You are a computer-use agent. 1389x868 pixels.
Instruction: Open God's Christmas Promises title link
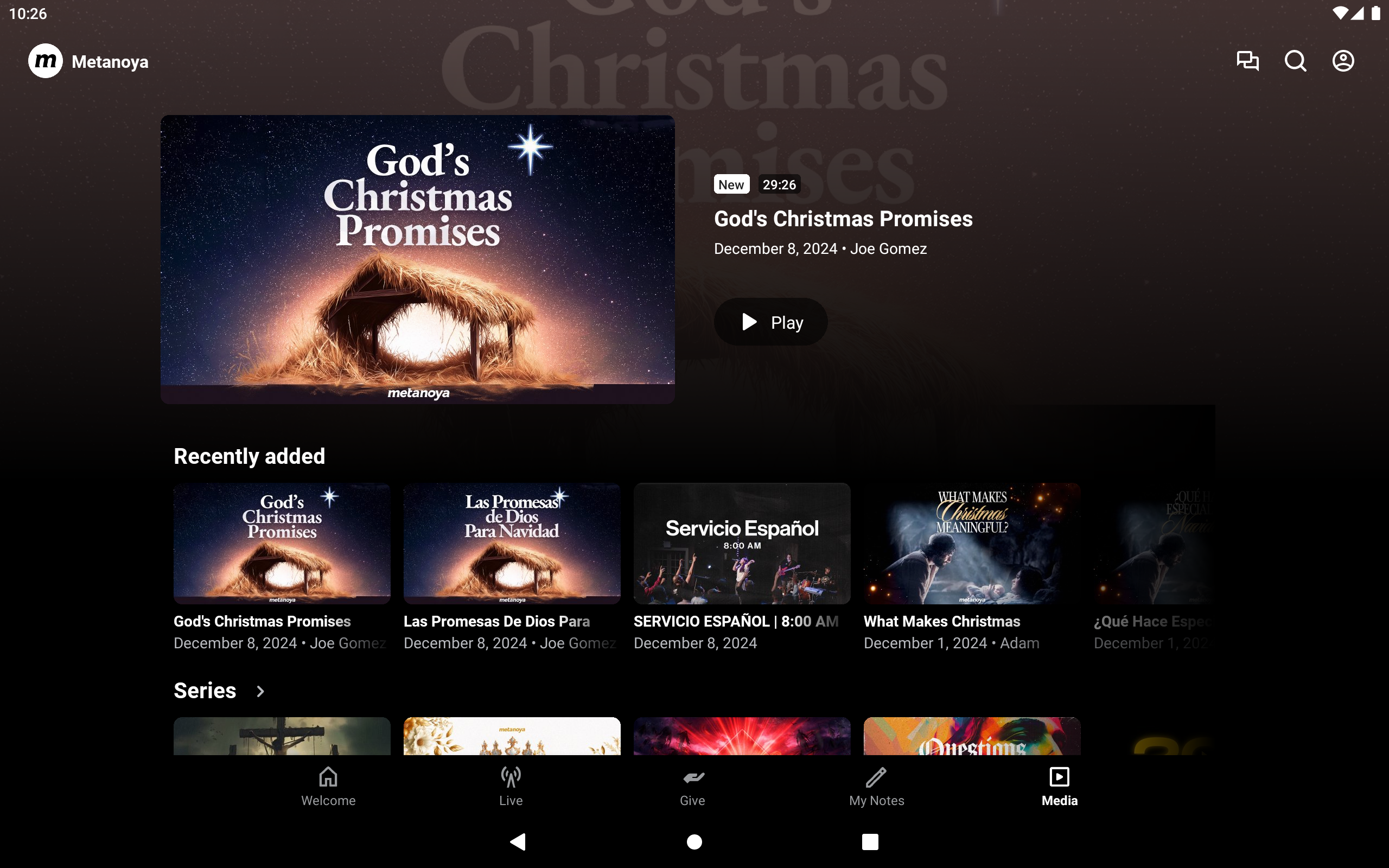pyautogui.click(x=843, y=219)
